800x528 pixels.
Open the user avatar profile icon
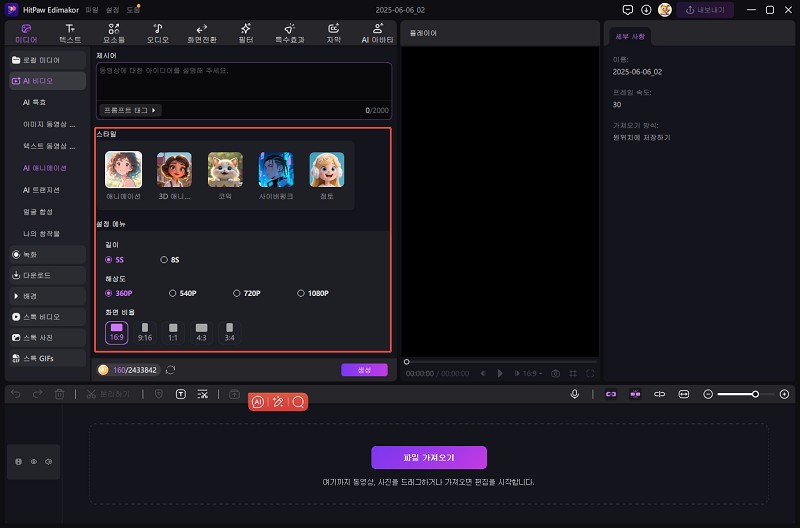664,9
